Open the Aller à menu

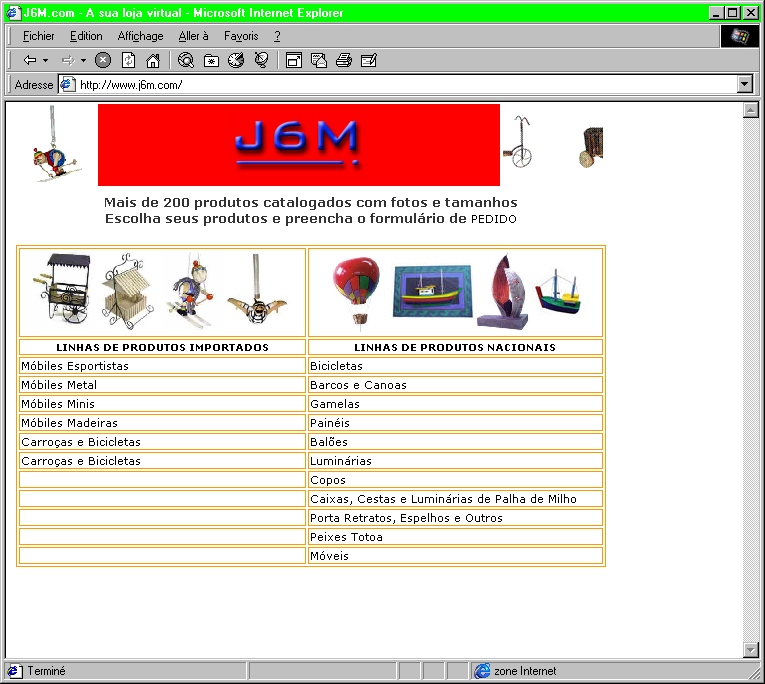[x=193, y=36]
